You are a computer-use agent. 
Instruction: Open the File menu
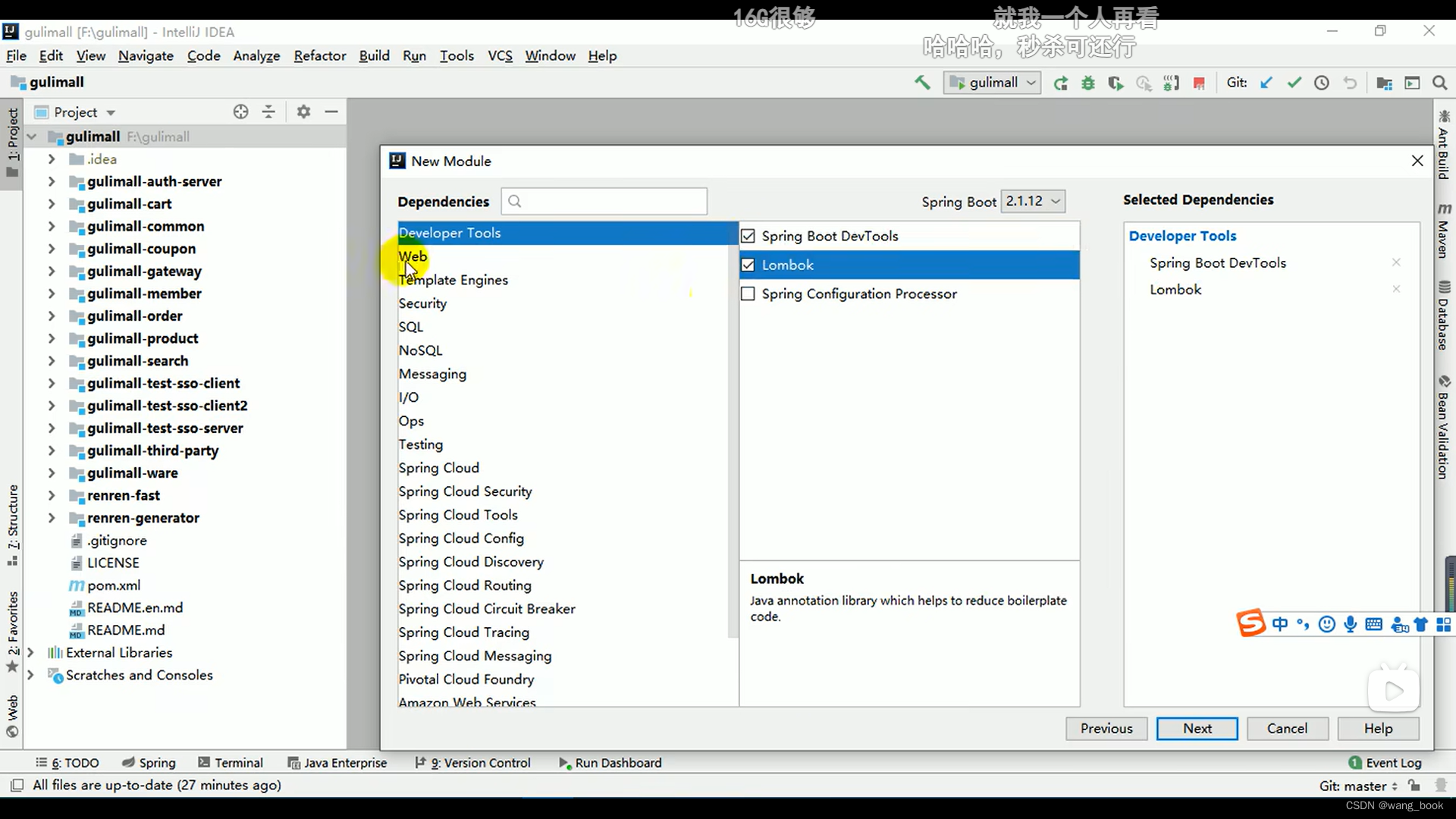click(x=16, y=55)
